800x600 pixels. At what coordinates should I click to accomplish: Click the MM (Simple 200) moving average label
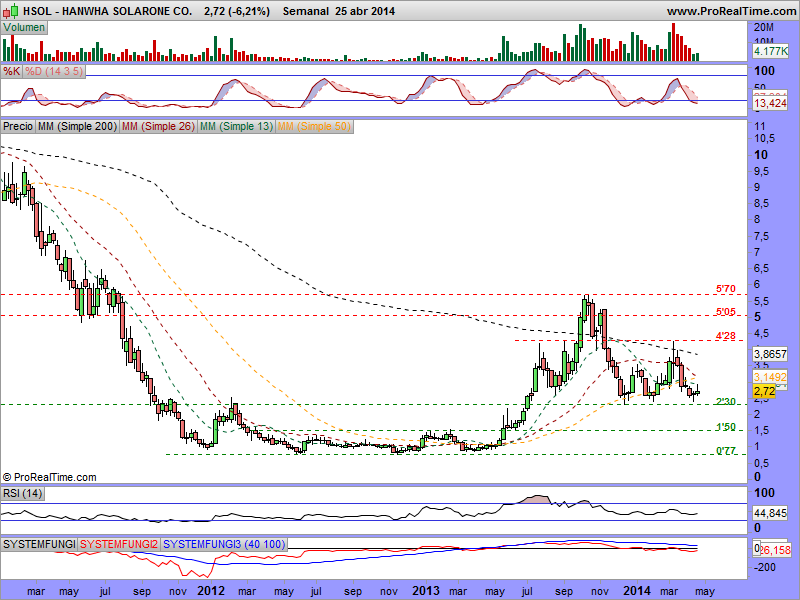[77, 126]
